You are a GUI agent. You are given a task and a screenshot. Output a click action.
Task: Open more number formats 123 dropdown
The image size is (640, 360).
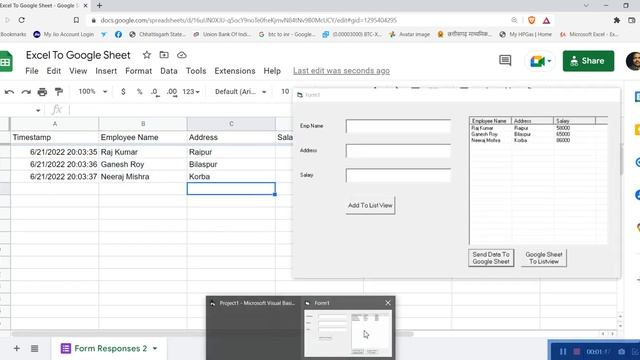[191, 92]
